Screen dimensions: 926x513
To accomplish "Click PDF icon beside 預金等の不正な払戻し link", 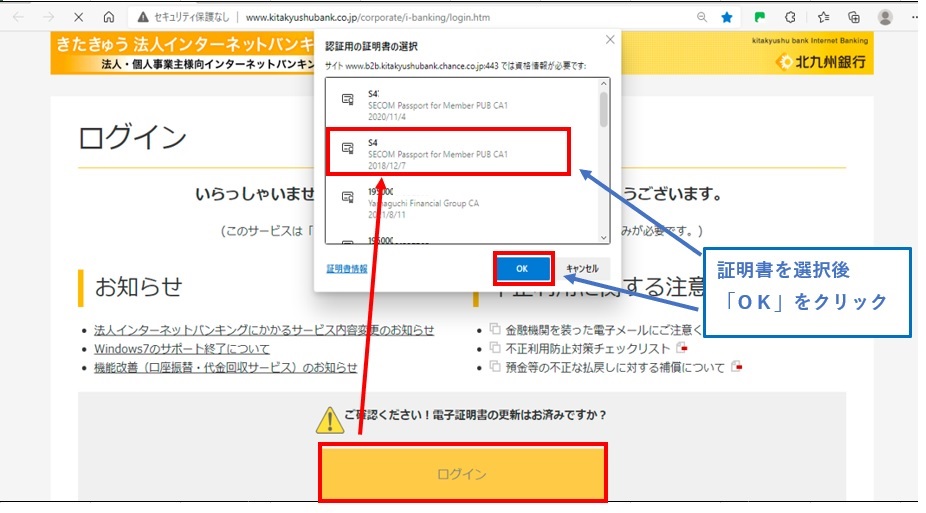I will [x=736, y=367].
